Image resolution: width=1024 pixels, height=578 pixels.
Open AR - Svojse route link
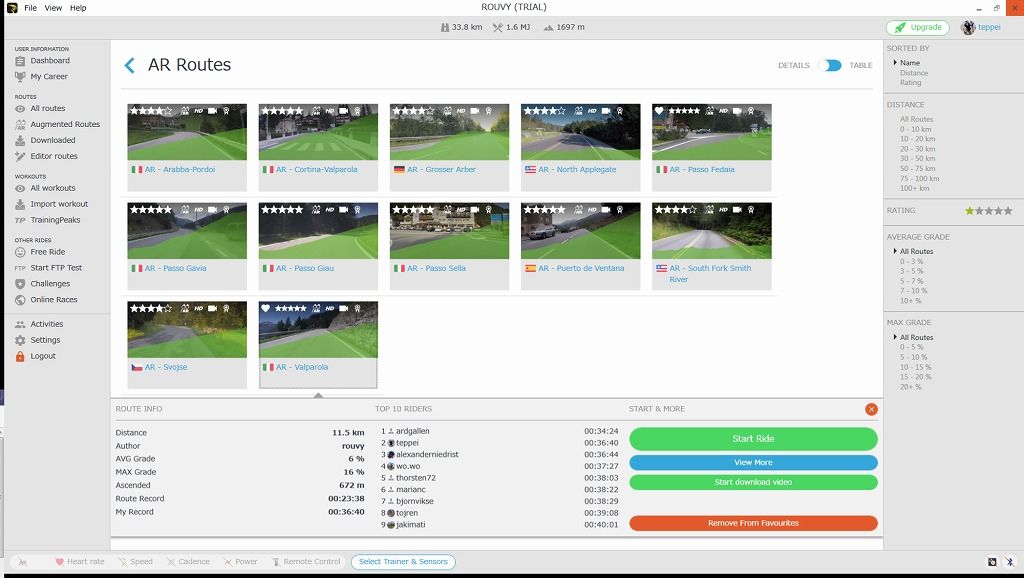(166, 367)
